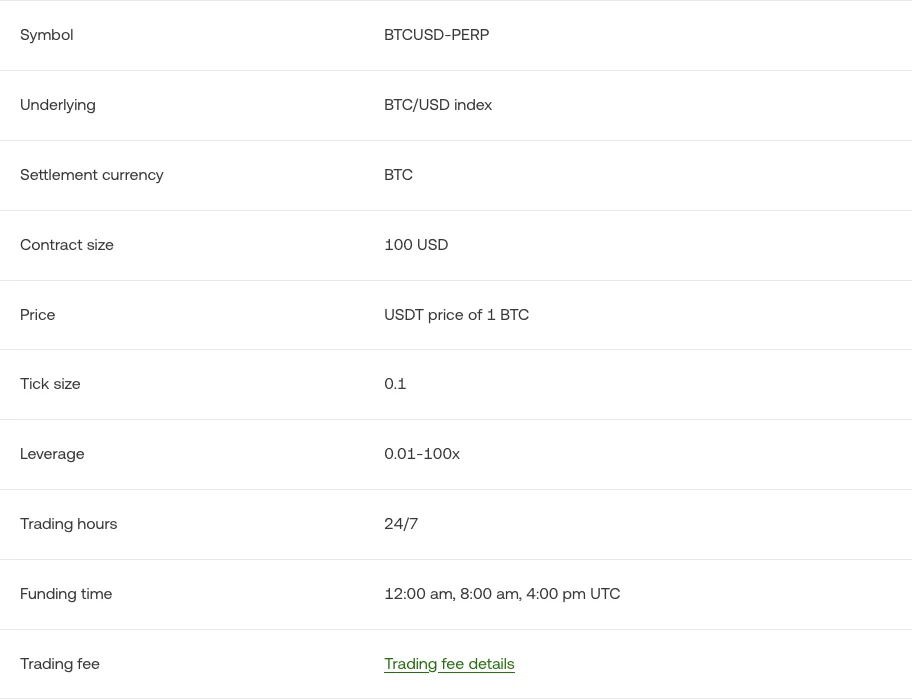This screenshot has height=700, width=912.
Task: Open the Trading fee details link
Action: (449, 663)
